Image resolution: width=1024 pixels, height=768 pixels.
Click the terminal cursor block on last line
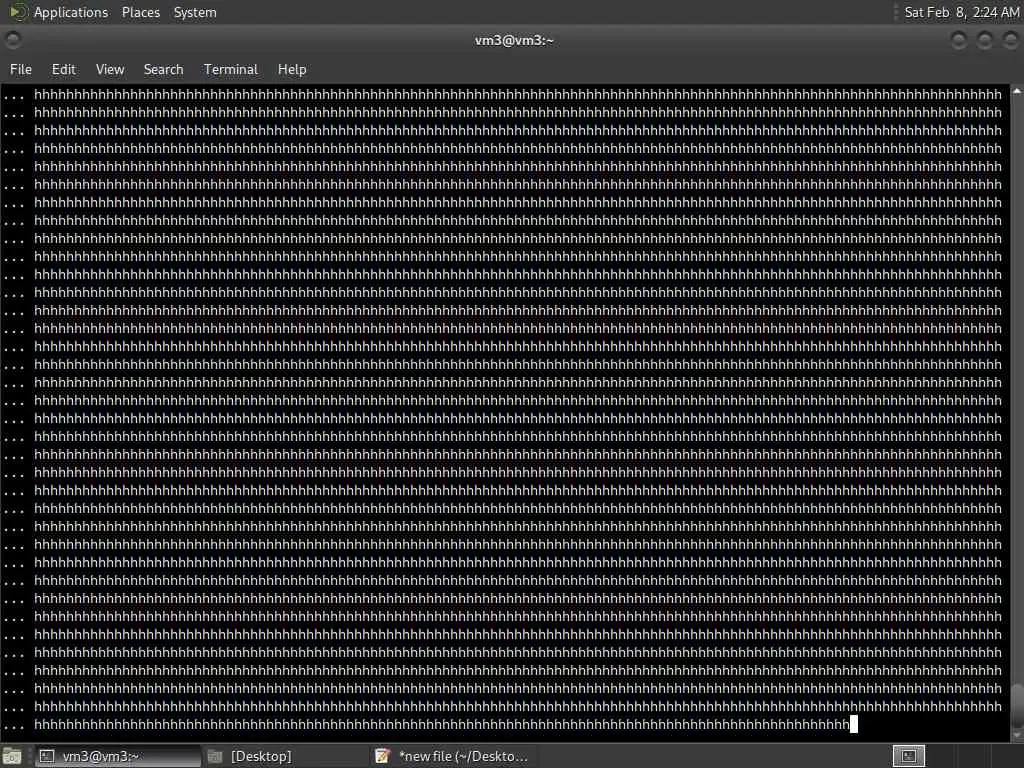(x=854, y=724)
